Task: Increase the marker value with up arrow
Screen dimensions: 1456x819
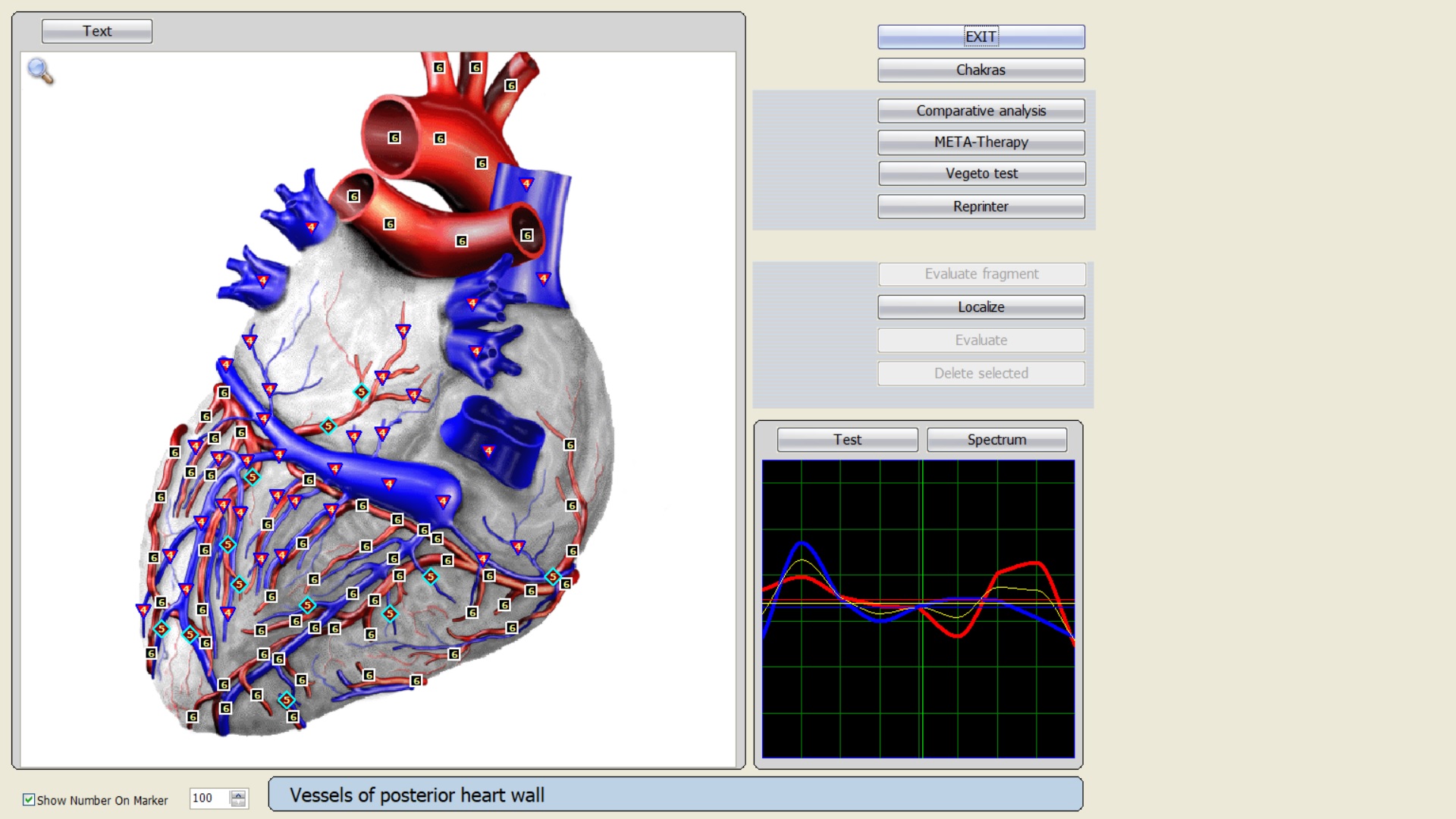Action: click(238, 794)
